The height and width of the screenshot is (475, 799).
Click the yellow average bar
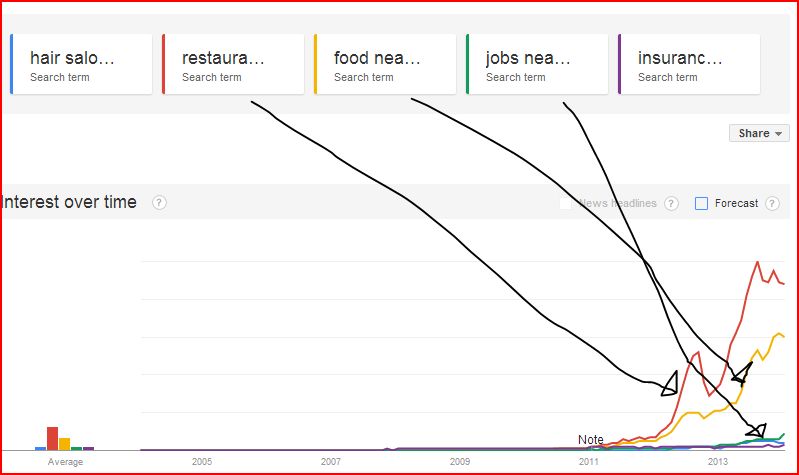[x=64, y=444]
